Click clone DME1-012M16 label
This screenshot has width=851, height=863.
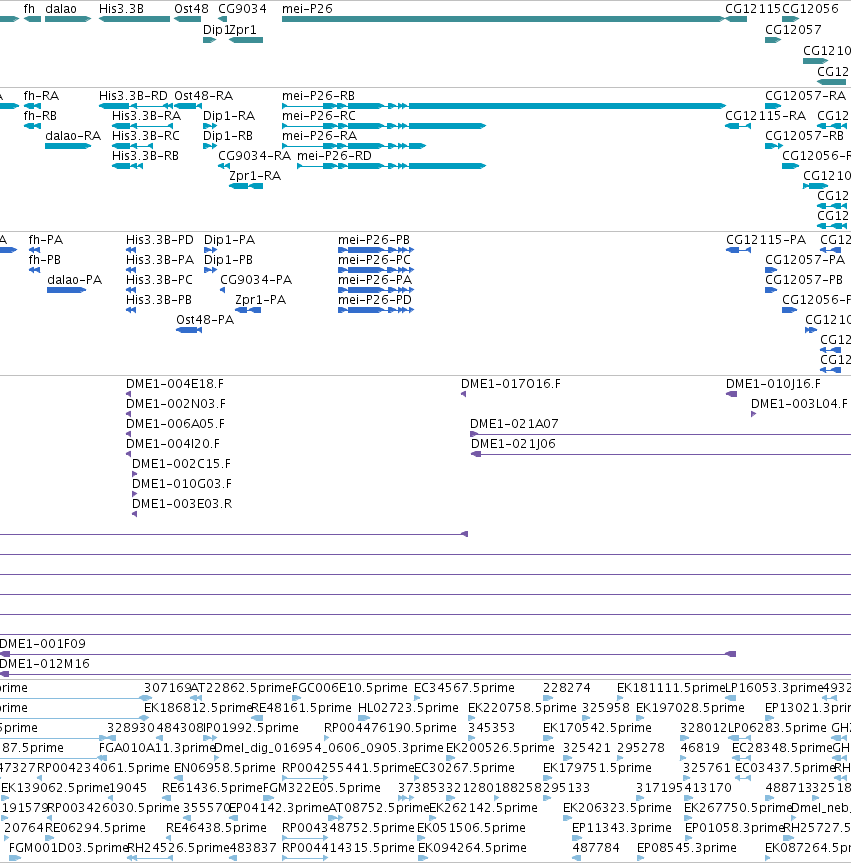point(45,664)
